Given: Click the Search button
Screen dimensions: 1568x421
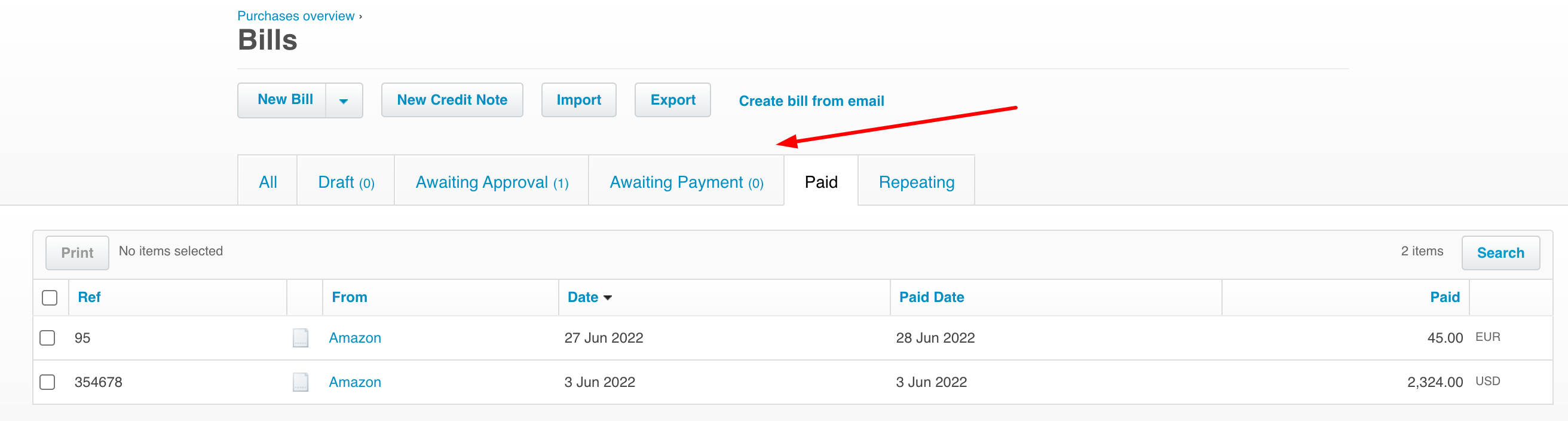Looking at the screenshot, I should (x=1500, y=253).
